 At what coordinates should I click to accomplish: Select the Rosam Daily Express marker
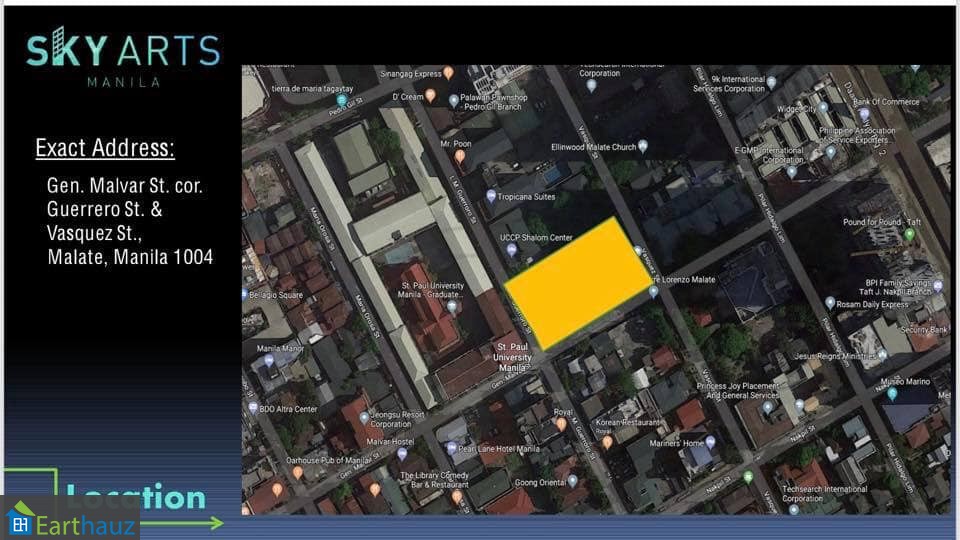tap(830, 303)
